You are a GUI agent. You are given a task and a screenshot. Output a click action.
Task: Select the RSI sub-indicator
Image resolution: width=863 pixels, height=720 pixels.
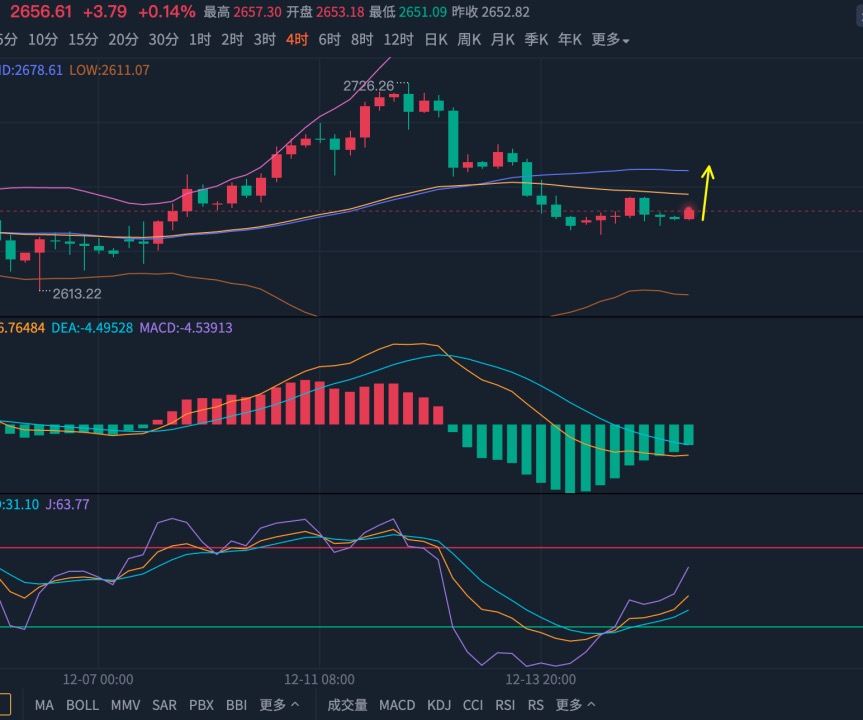click(505, 705)
